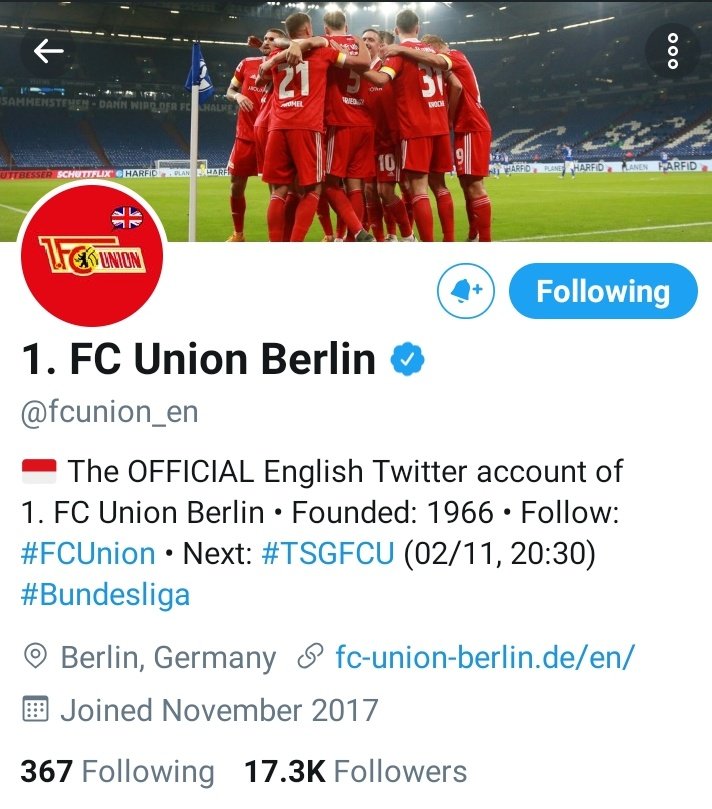Open the #FCUnion hashtag
This screenshot has height=809, width=712.
[x=88, y=554]
